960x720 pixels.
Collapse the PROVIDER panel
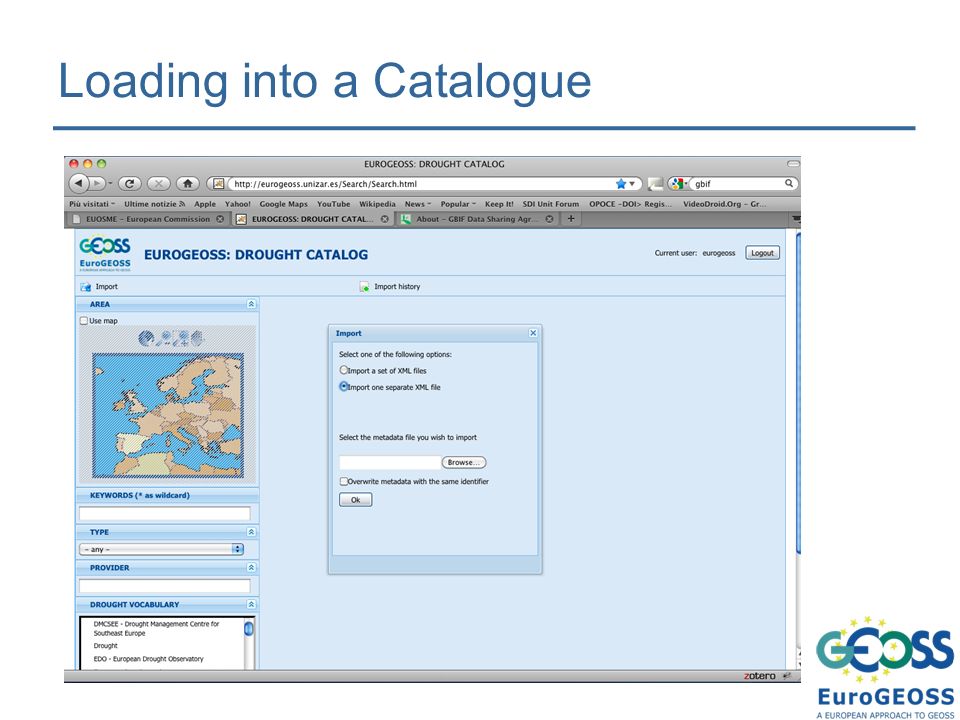click(x=251, y=568)
